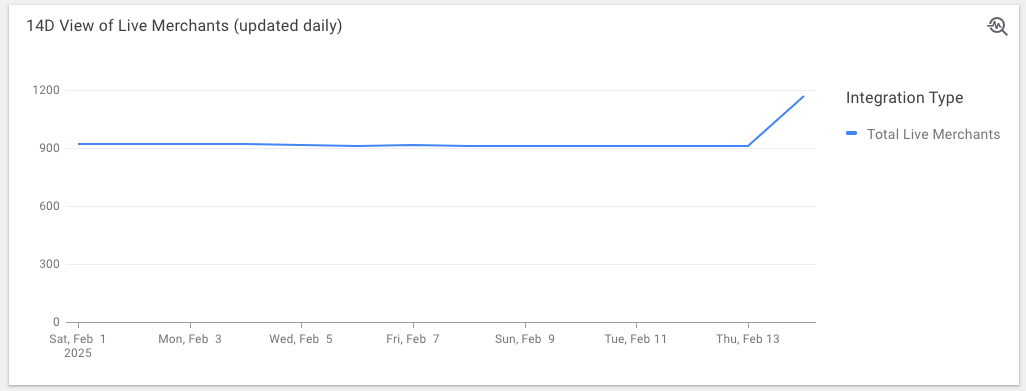Click the Fri, Feb 7 axis label
Viewport: 1026px width, 391px height.
(413, 339)
